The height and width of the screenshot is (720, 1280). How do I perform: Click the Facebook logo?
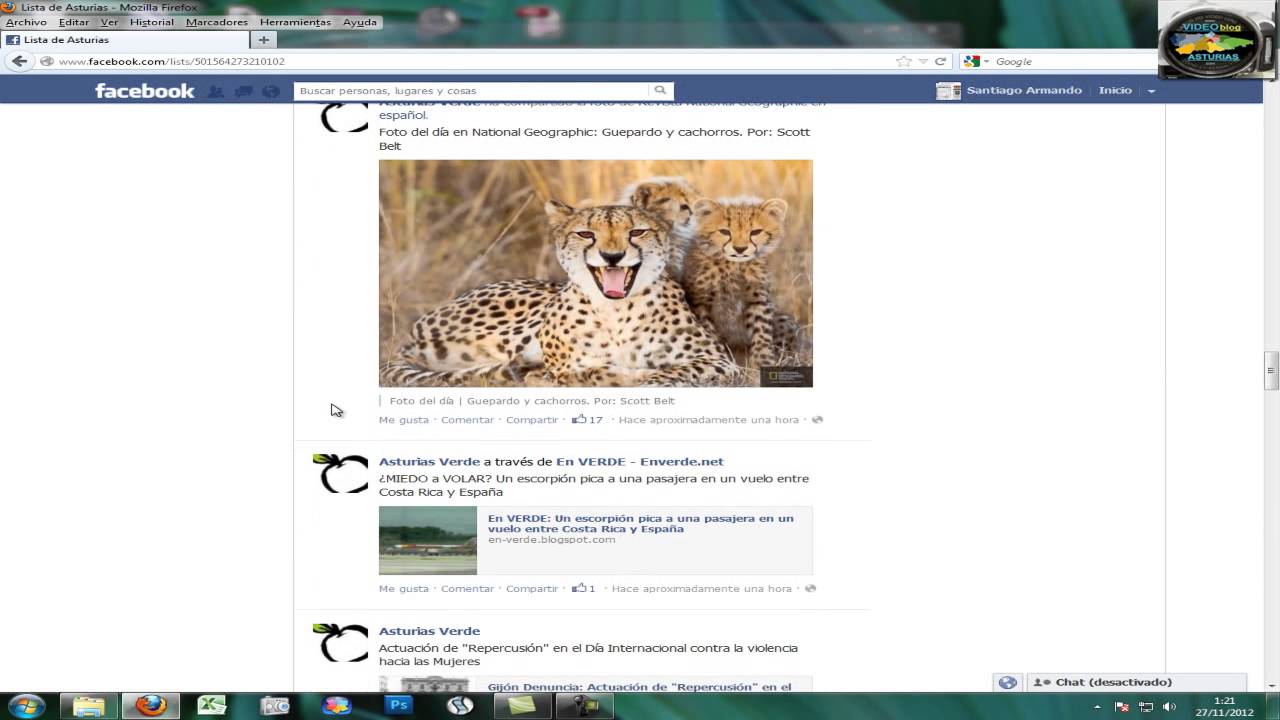pyautogui.click(x=145, y=91)
